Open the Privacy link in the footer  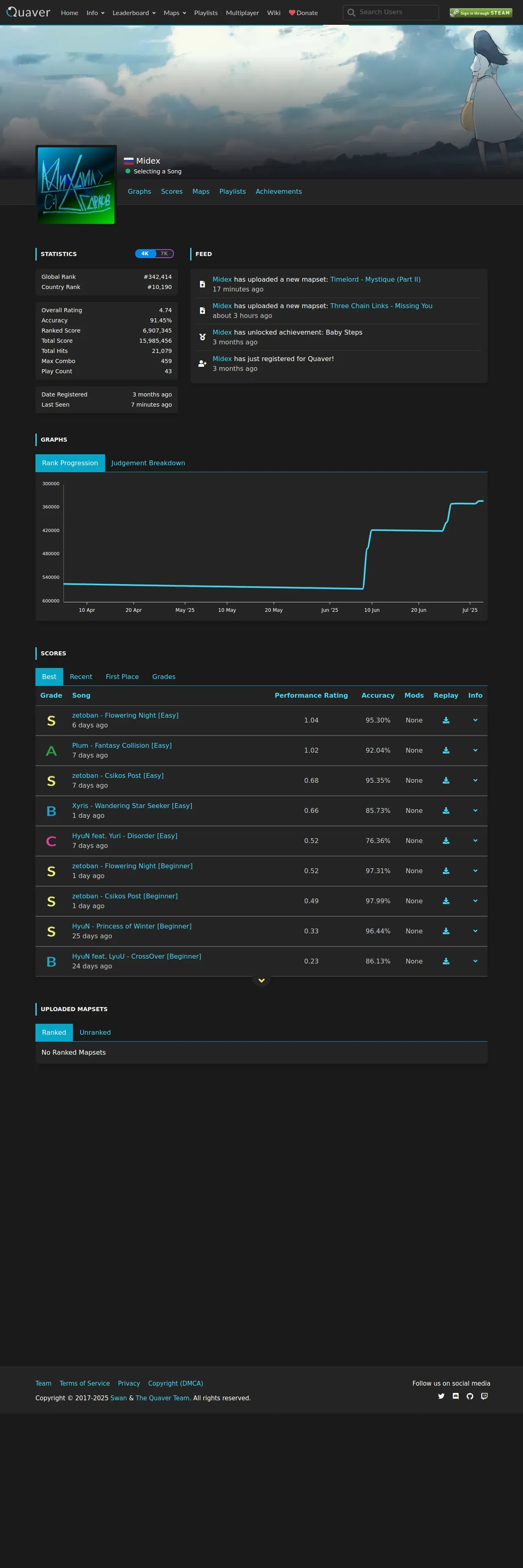(x=129, y=1384)
